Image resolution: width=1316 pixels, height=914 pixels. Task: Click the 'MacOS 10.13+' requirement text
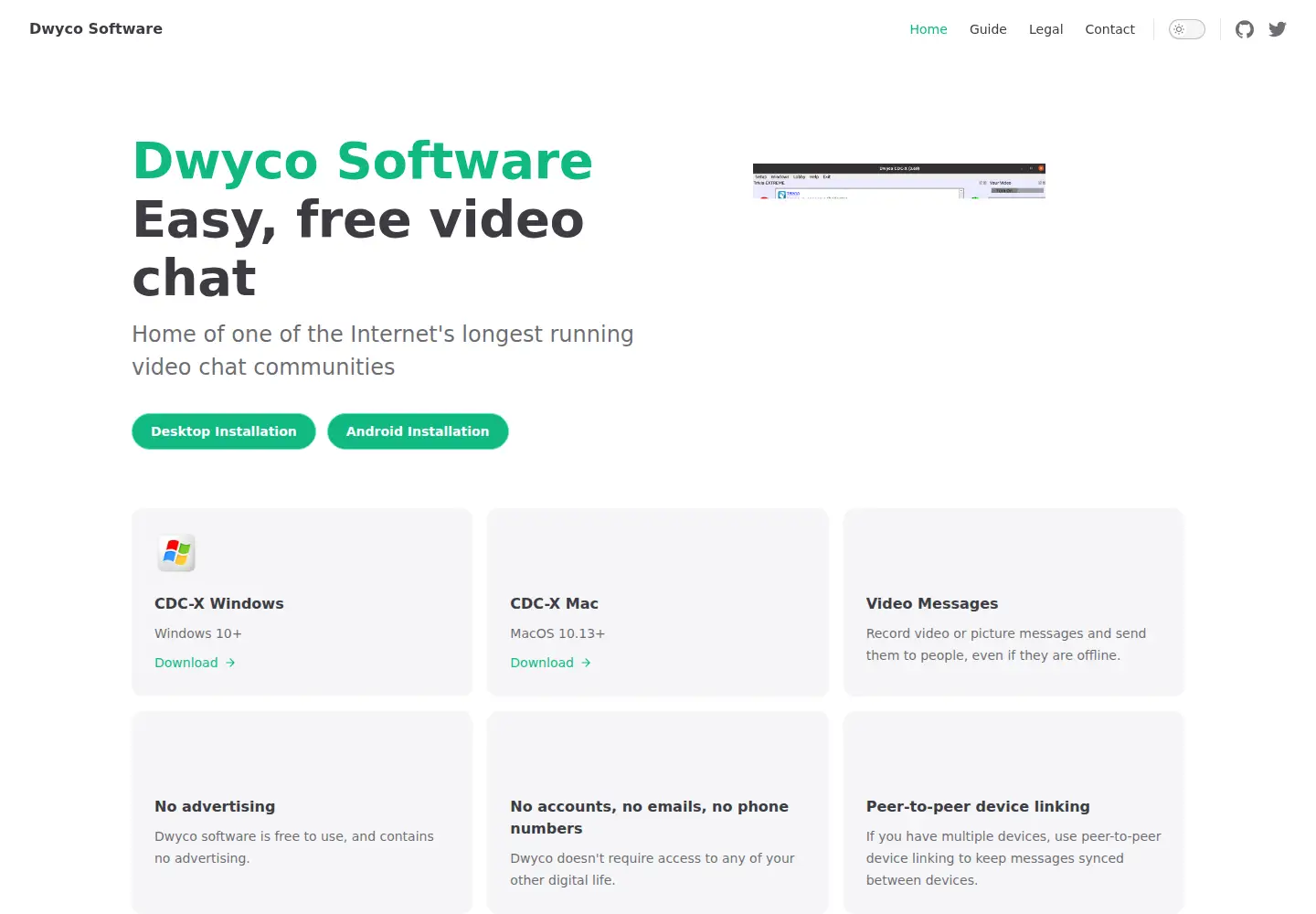coord(557,633)
